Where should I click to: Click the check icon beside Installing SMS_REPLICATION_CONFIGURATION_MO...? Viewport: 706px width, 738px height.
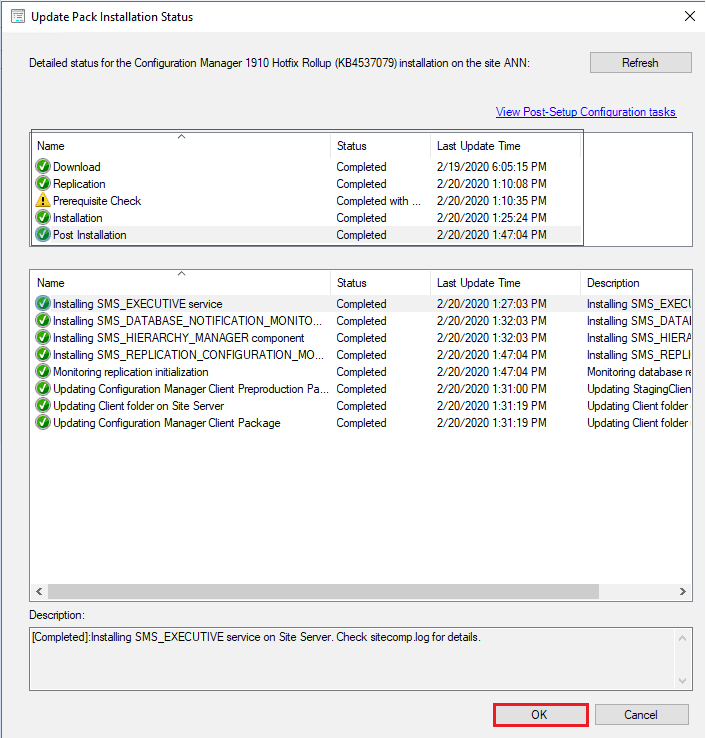point(43,354)
